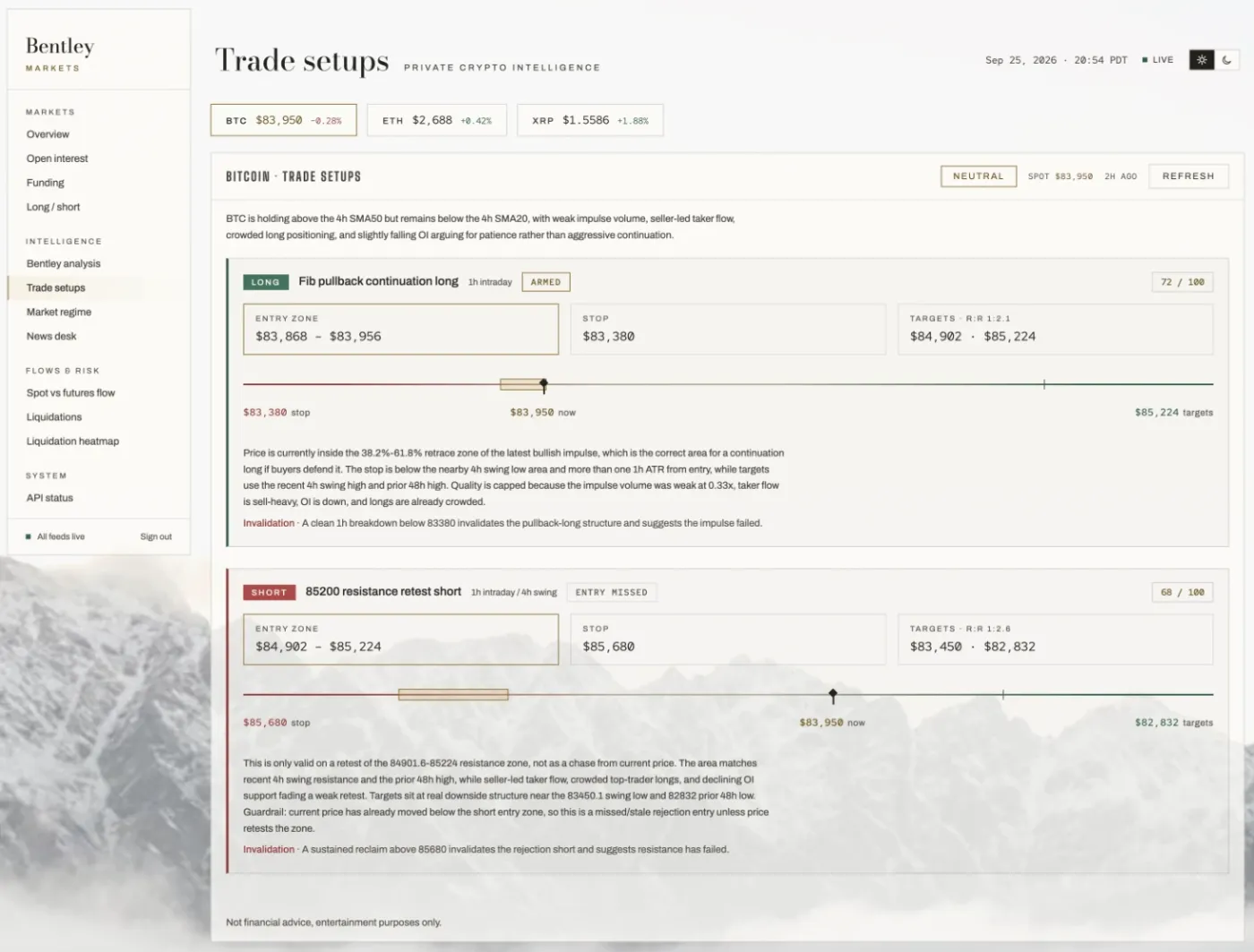Click the NEUTRAL bias badge
Viewport: 1254px width, 952px height.
(x=978, y=176)
